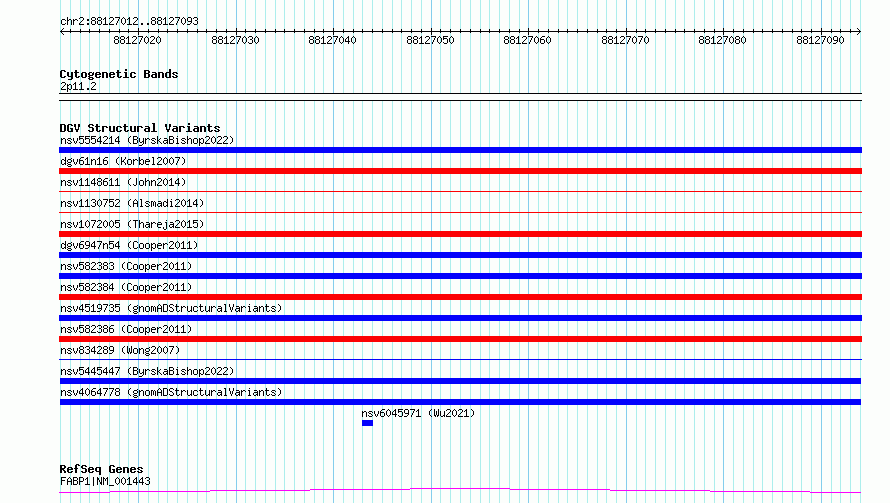Click nsv4064778 (gnomADStructuralVariants) label
The image size is (890, 503).
point(171,392)
